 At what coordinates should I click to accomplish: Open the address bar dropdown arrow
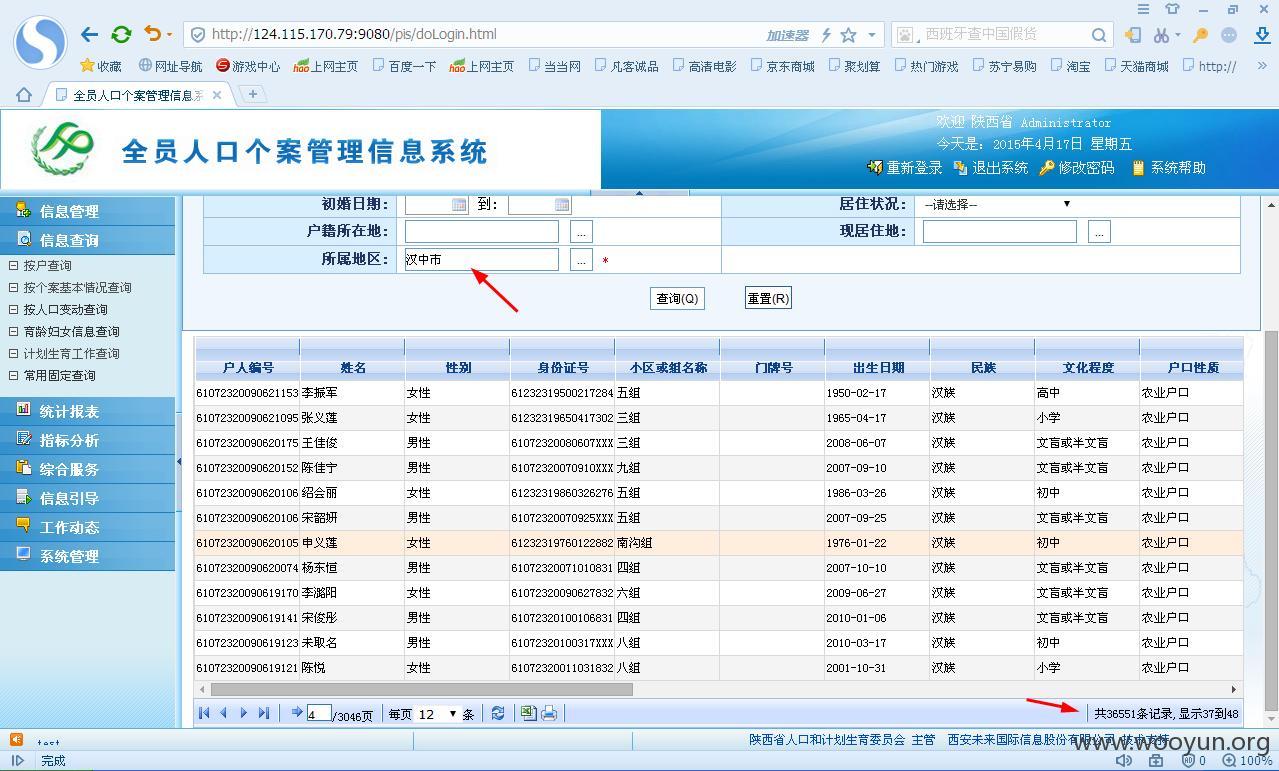[872, 35]
